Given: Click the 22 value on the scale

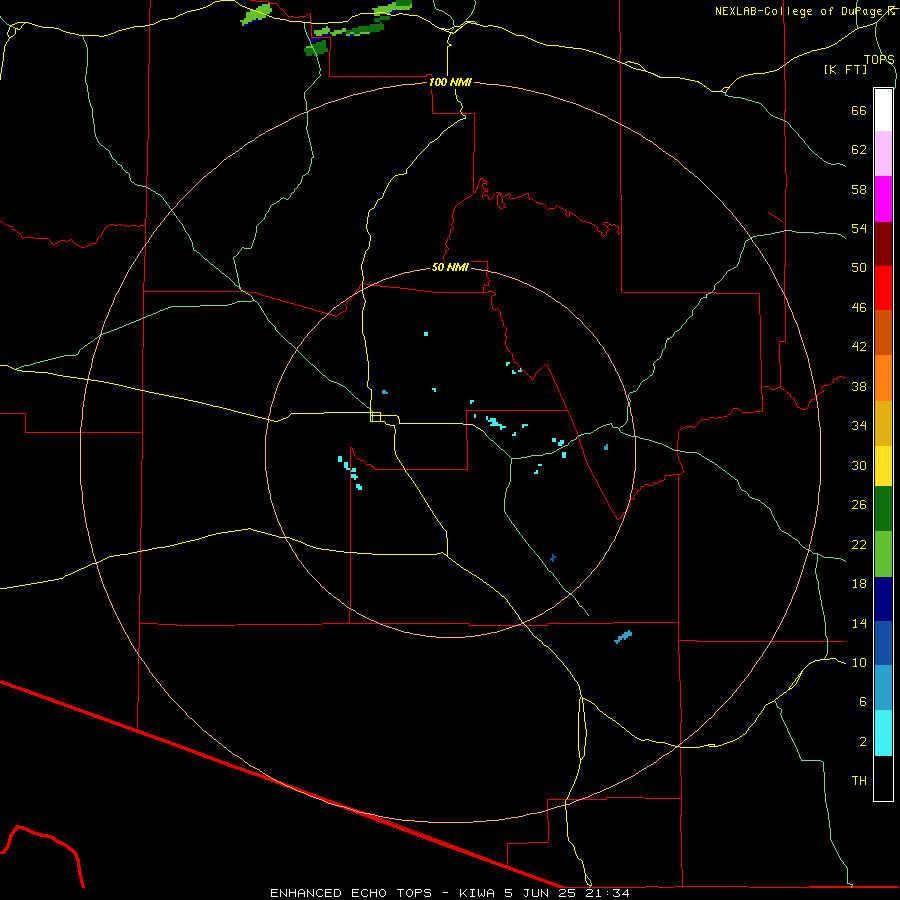Looking at the screenshot, I should click(x=859, y=544).
